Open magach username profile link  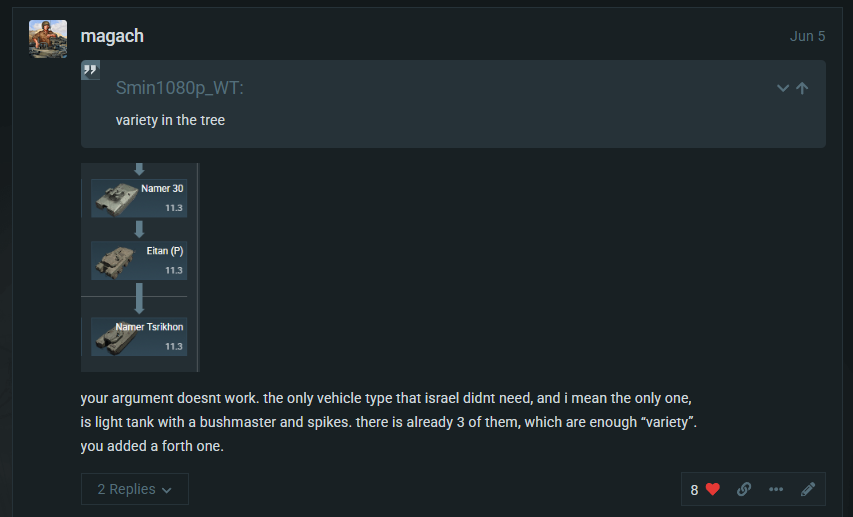coord(112,36)
